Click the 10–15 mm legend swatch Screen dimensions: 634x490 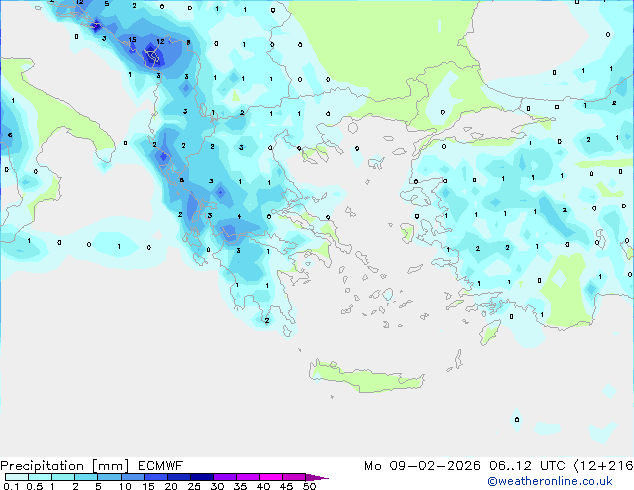(132, 477)
